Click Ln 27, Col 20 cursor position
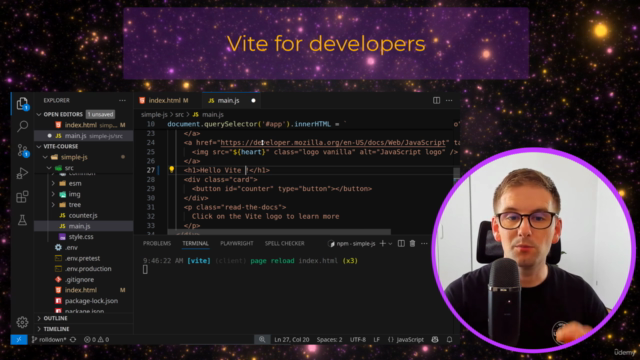The height and width of the screenshot is (360, 640). [x=292, y=340]
